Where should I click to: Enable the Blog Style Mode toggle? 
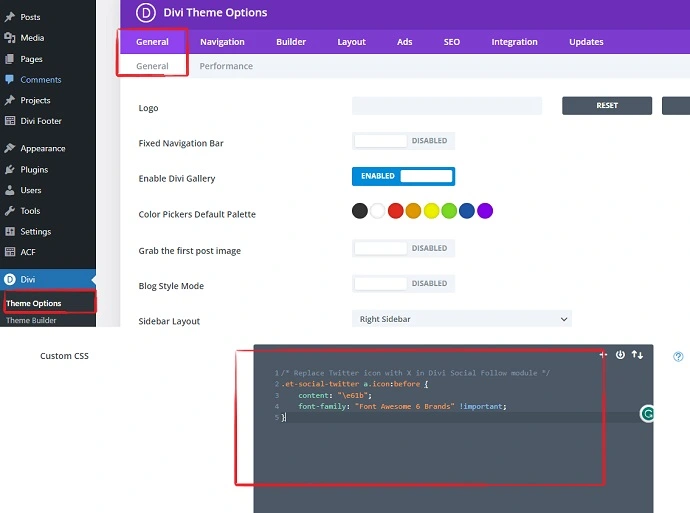click(x=403, y=283)
